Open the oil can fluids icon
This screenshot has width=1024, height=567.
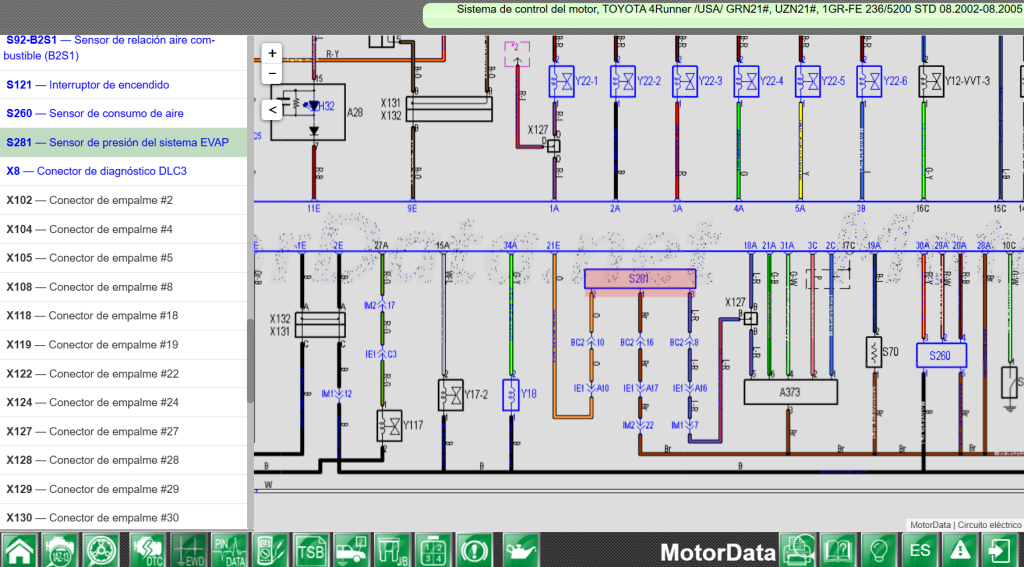click(520, 550)
